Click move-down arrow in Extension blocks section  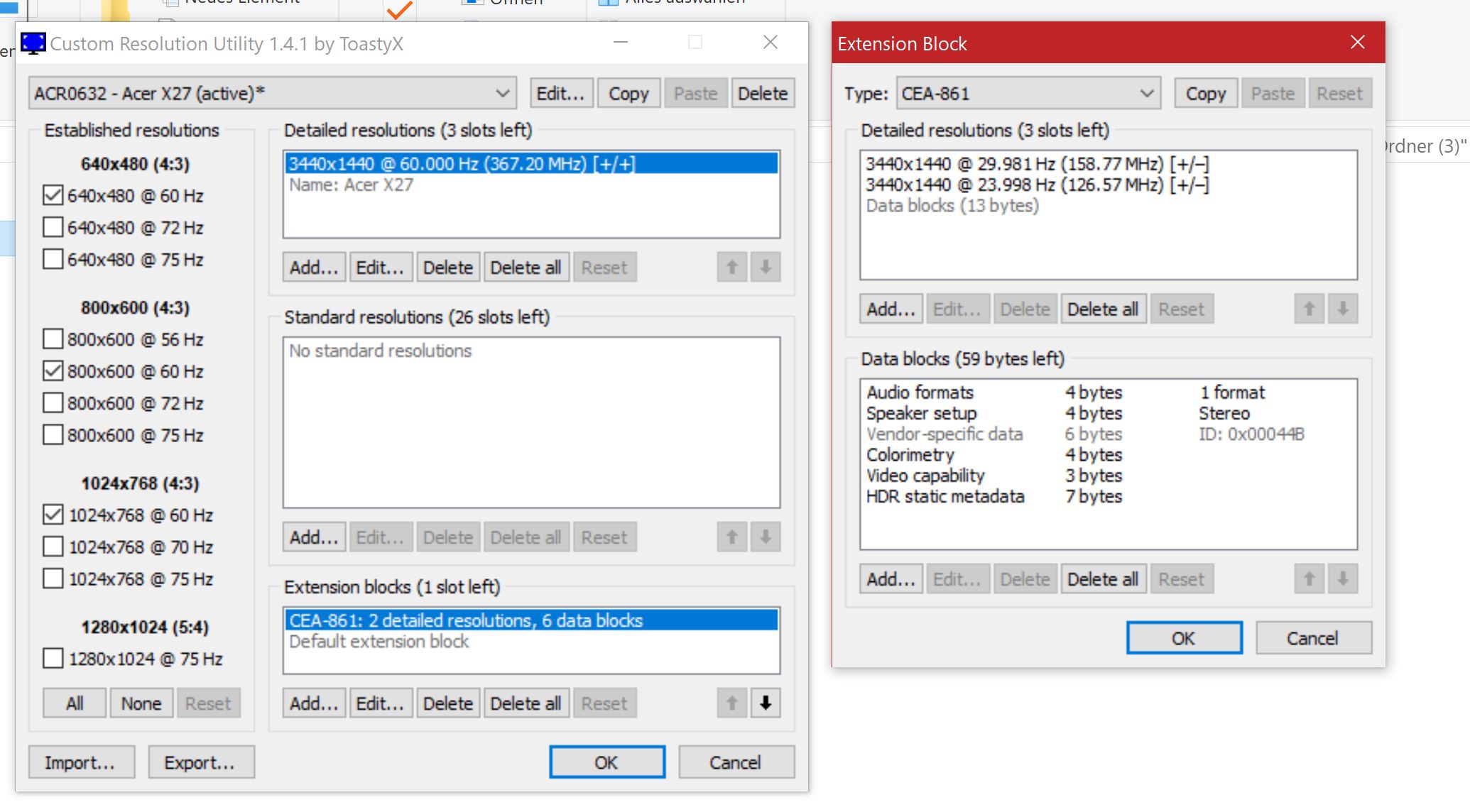[765, 703]
